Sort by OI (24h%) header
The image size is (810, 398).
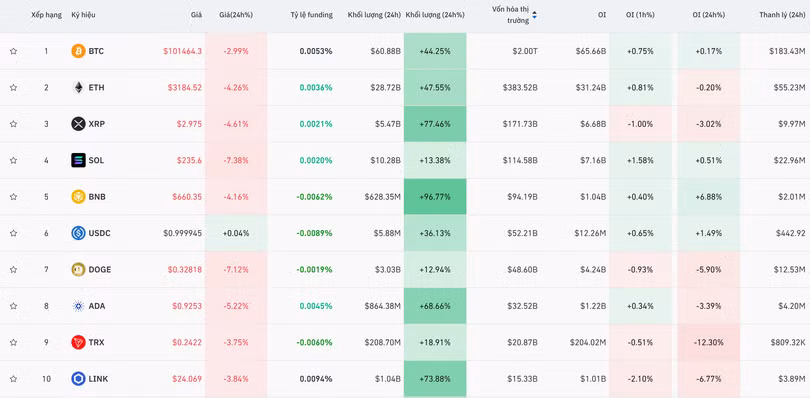708,15
